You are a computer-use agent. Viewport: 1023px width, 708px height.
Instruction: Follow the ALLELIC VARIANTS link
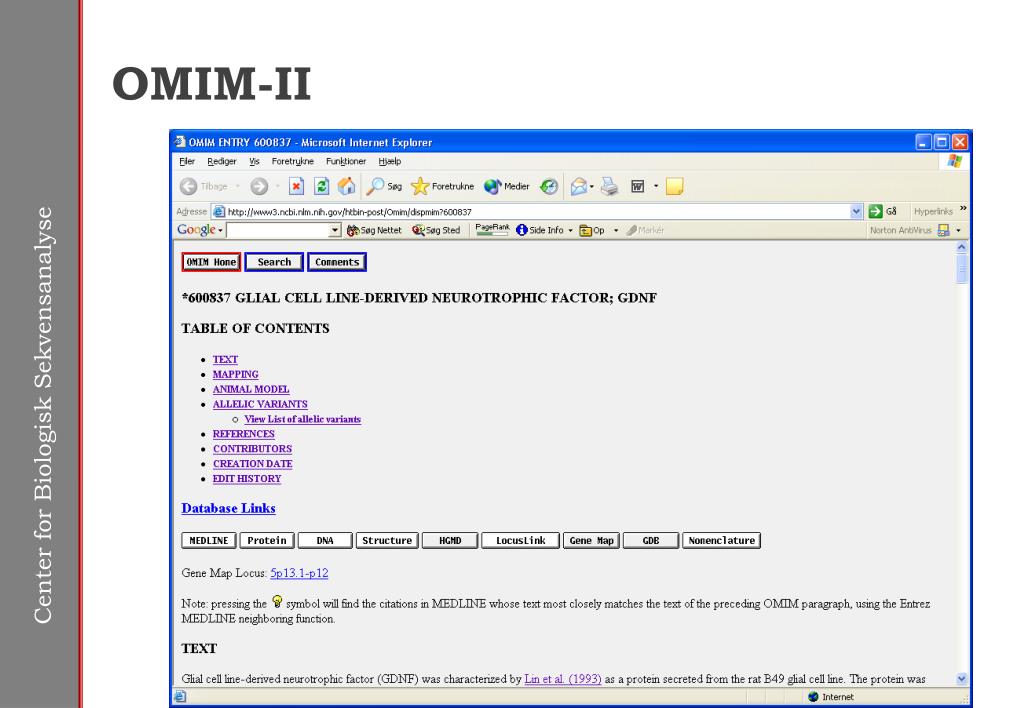260,404
